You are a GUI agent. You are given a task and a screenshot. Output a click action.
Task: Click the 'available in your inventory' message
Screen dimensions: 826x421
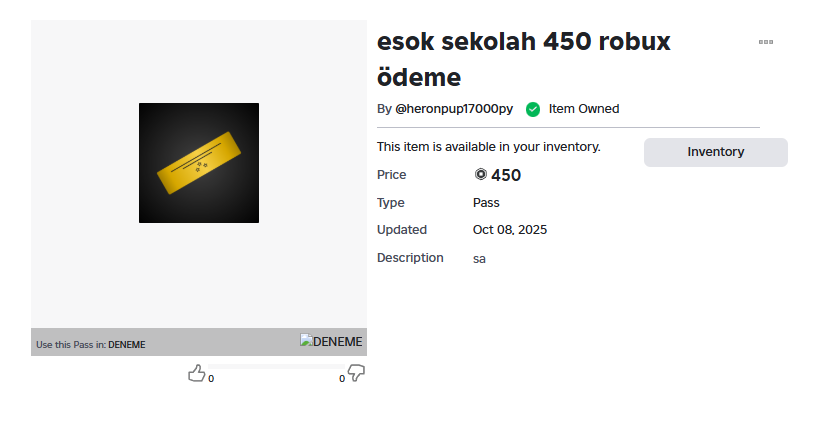tap(489, 147)
